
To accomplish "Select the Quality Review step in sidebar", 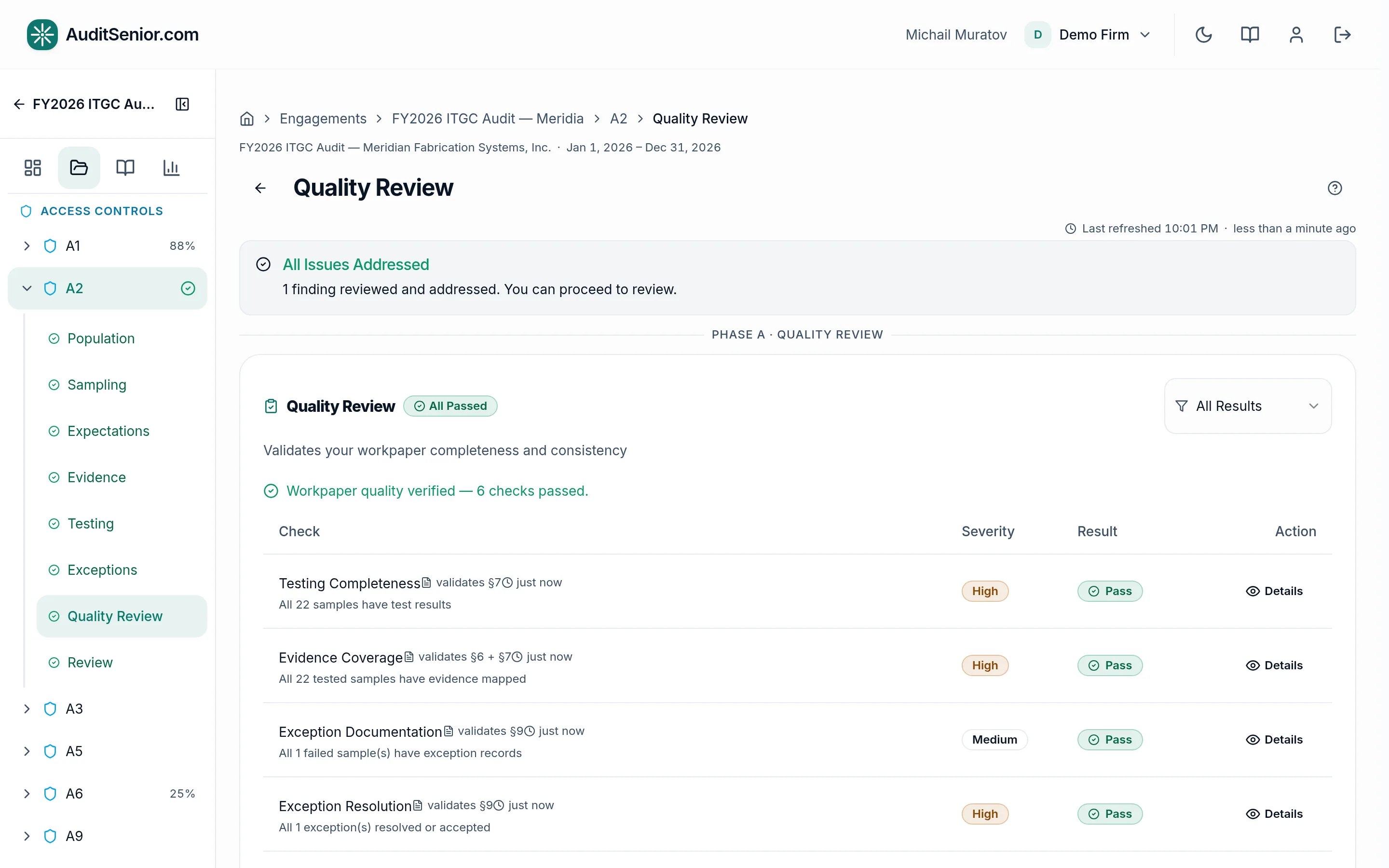I will click(122, 617).
